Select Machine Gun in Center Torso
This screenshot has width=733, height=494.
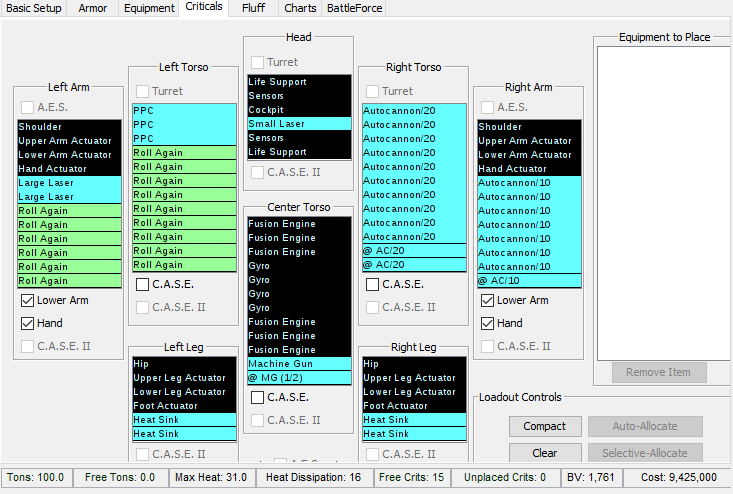[x=299, y=364]
